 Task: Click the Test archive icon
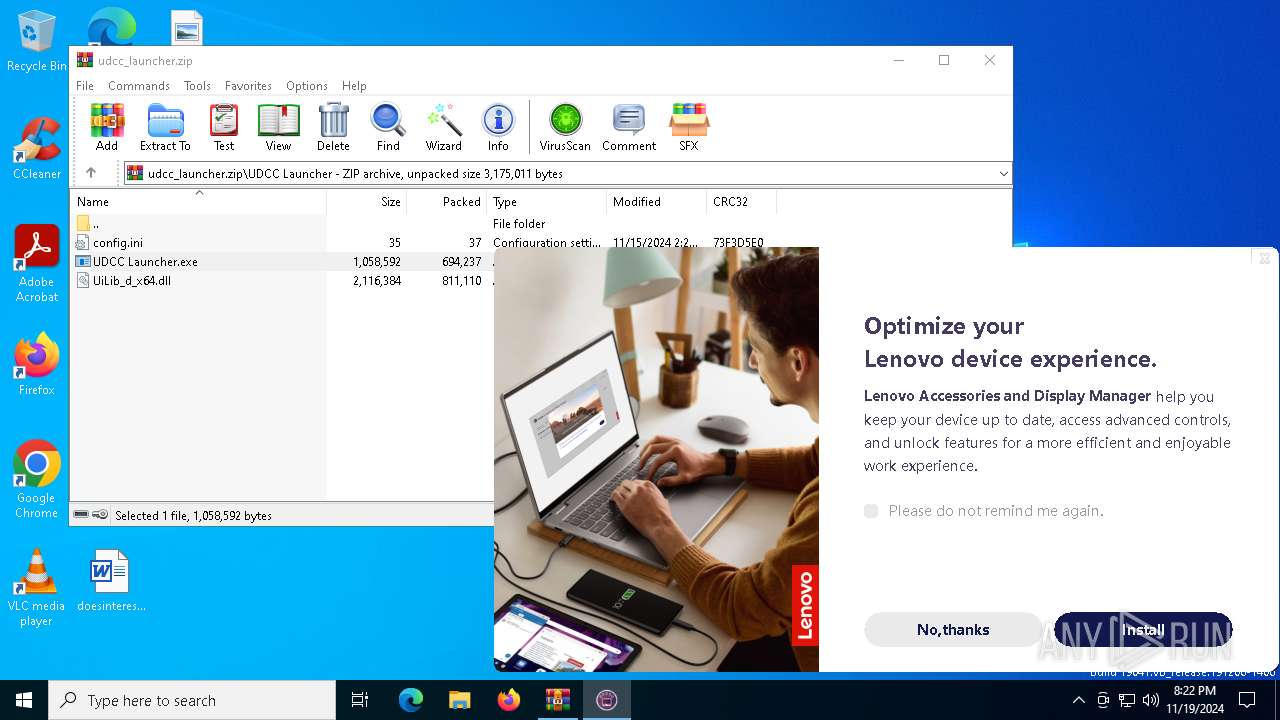(x=224, y=127)
